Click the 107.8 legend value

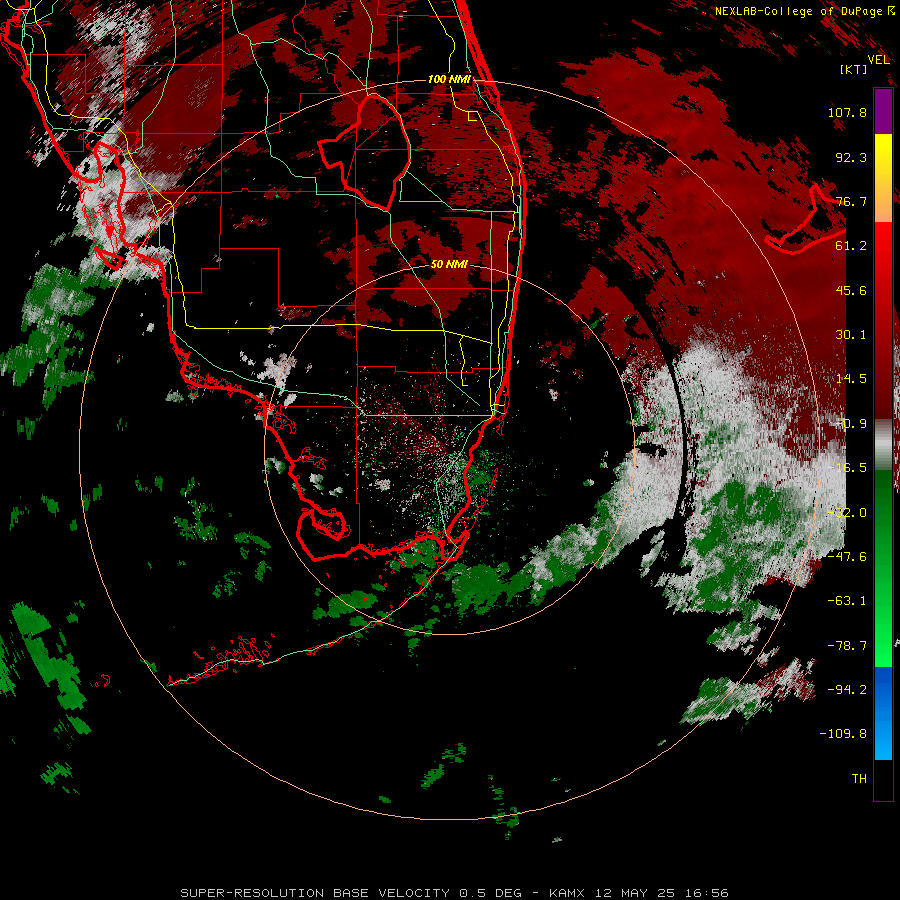pos(847,112)
